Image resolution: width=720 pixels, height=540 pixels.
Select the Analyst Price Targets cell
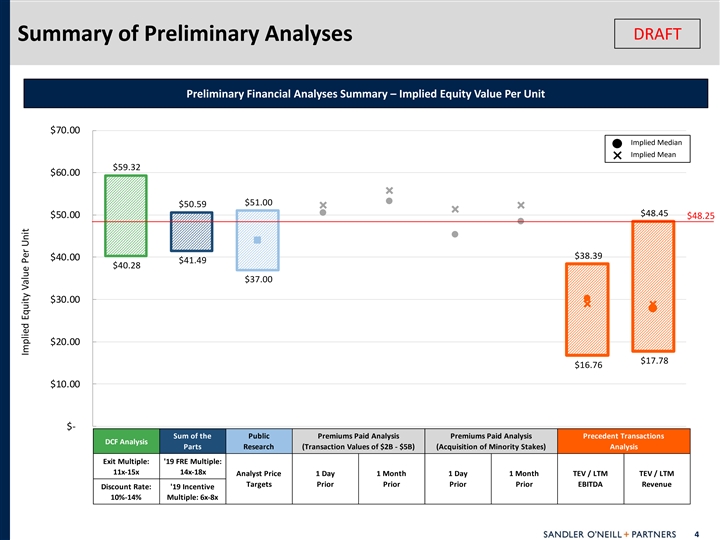[257, 479]
